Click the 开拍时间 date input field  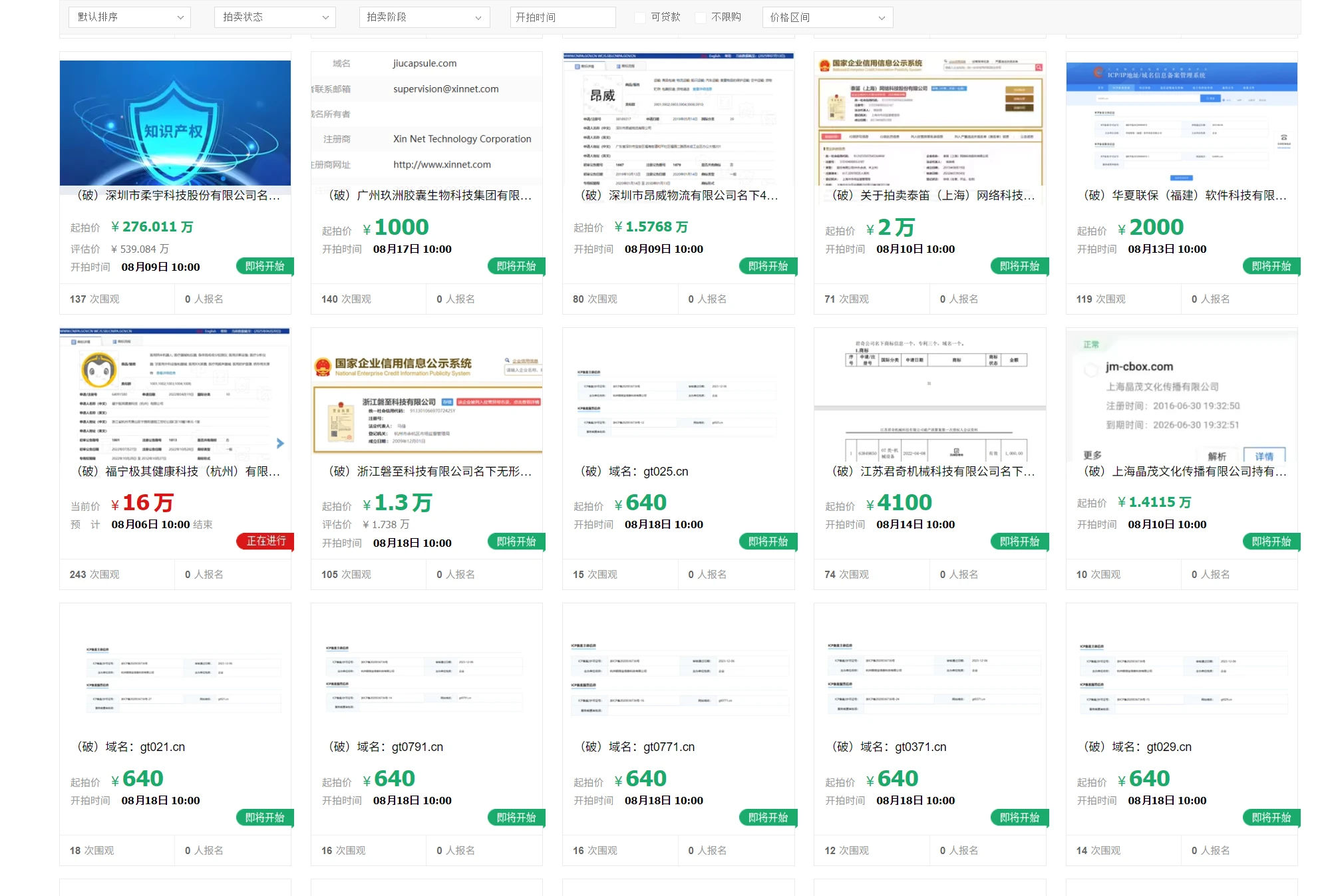(563, 17)
